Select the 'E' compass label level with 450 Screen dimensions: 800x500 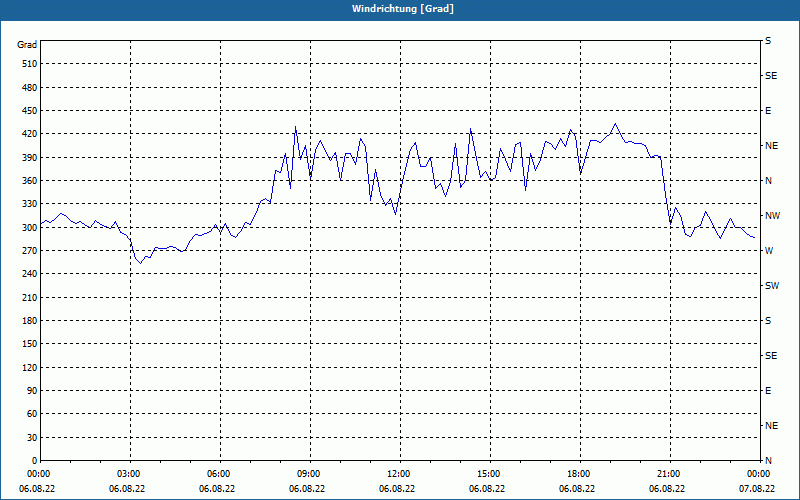point(768,111)
